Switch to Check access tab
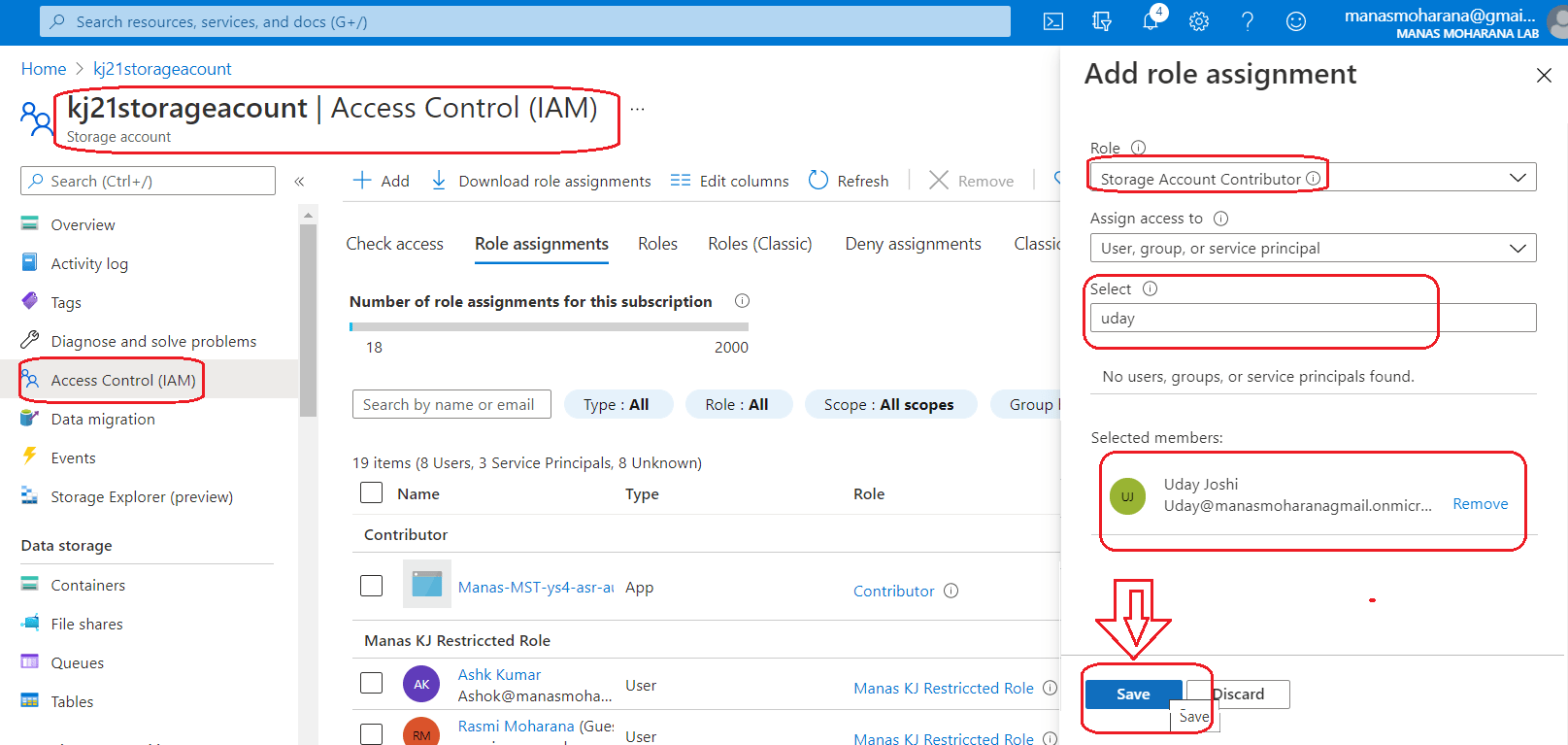Image resolution: width=1568 pixels, height=745 pixels. pos(395,244)
